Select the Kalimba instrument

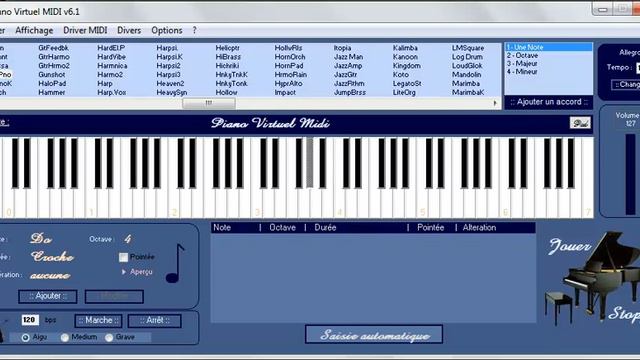coord(405,48)
